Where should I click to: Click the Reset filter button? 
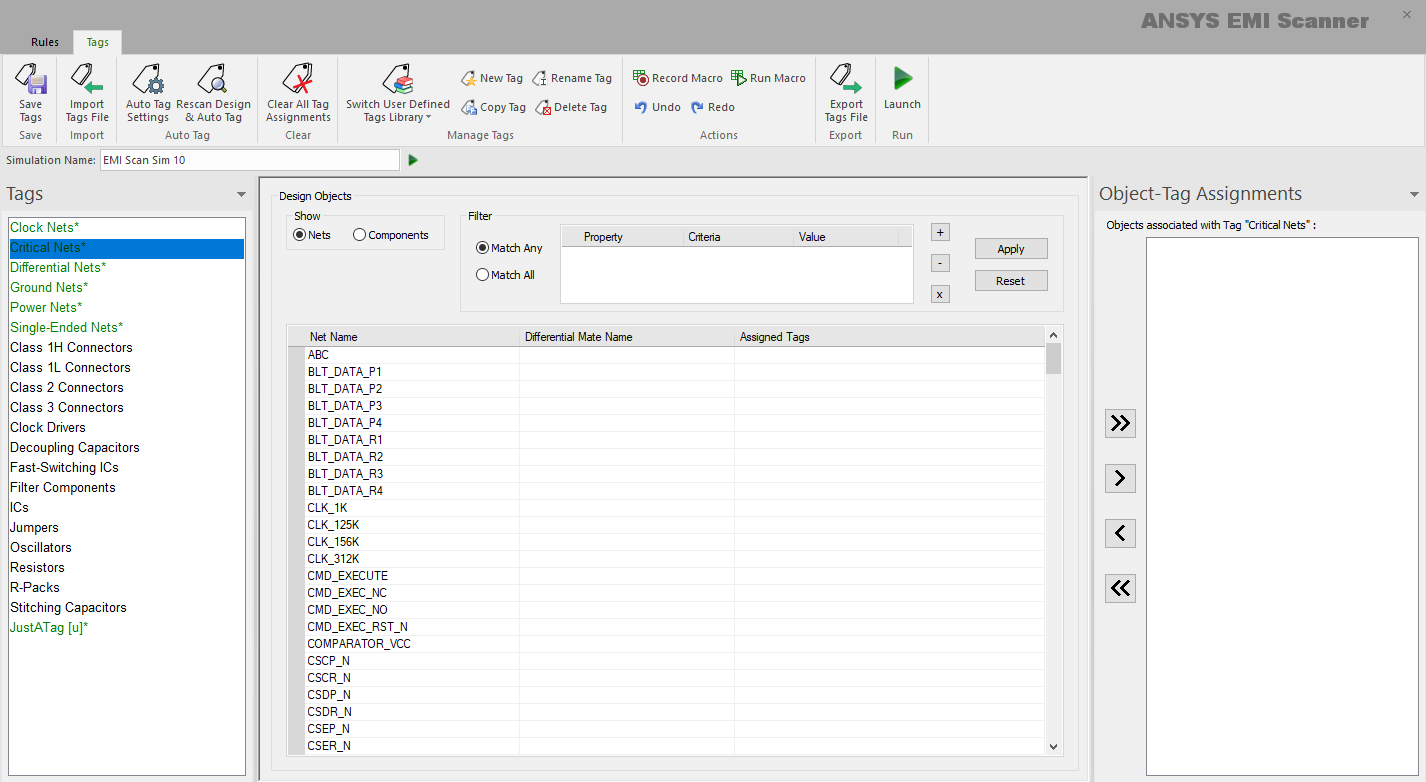[x=1010, y=281]
